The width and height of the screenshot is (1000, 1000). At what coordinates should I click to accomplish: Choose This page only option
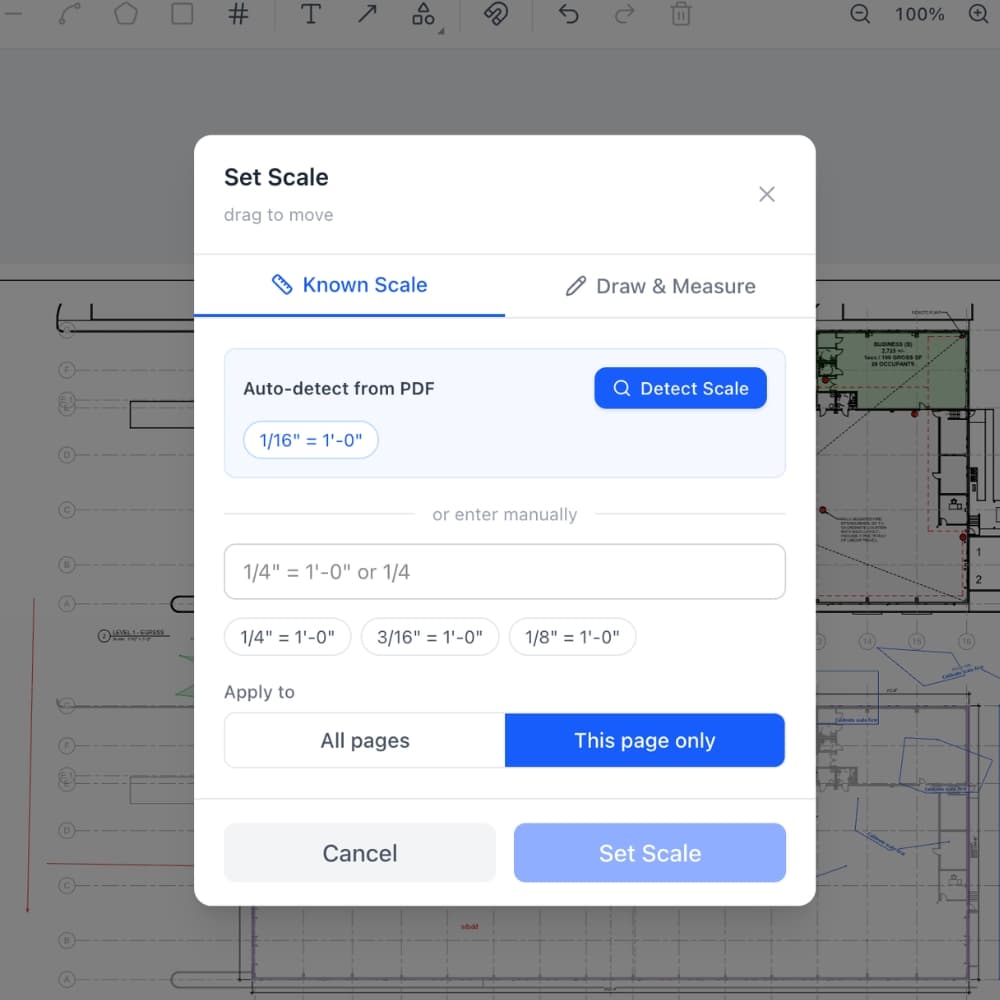click(645, 741)
